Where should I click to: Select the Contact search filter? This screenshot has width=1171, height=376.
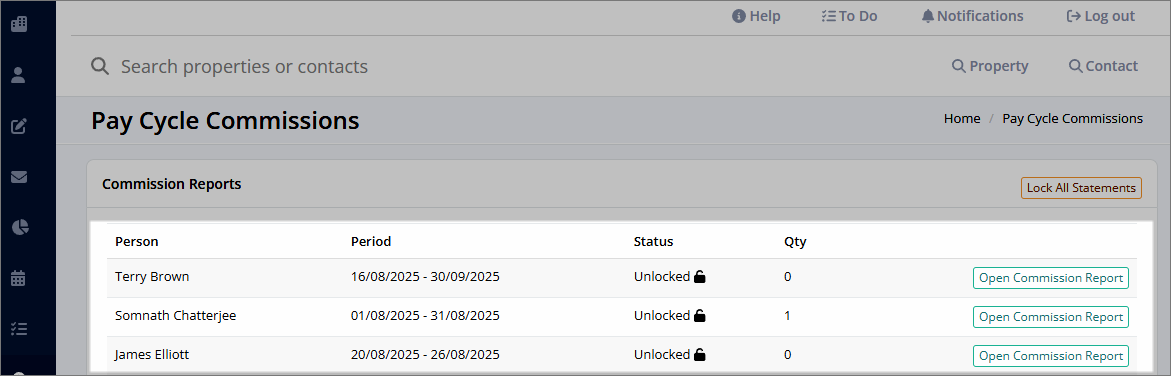1103,66
